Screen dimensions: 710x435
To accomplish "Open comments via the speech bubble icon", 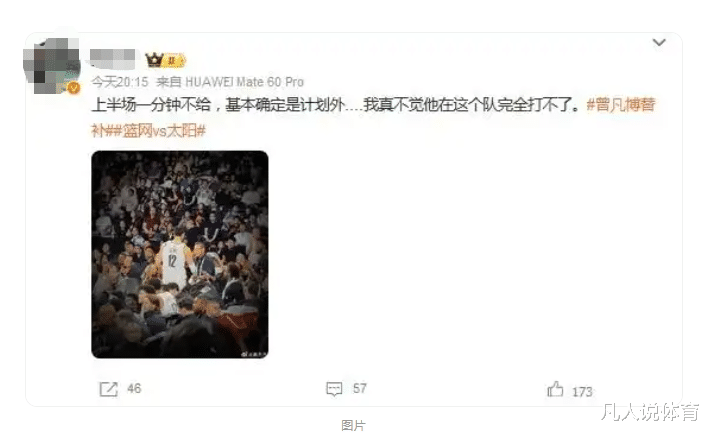I will [334, 389].
